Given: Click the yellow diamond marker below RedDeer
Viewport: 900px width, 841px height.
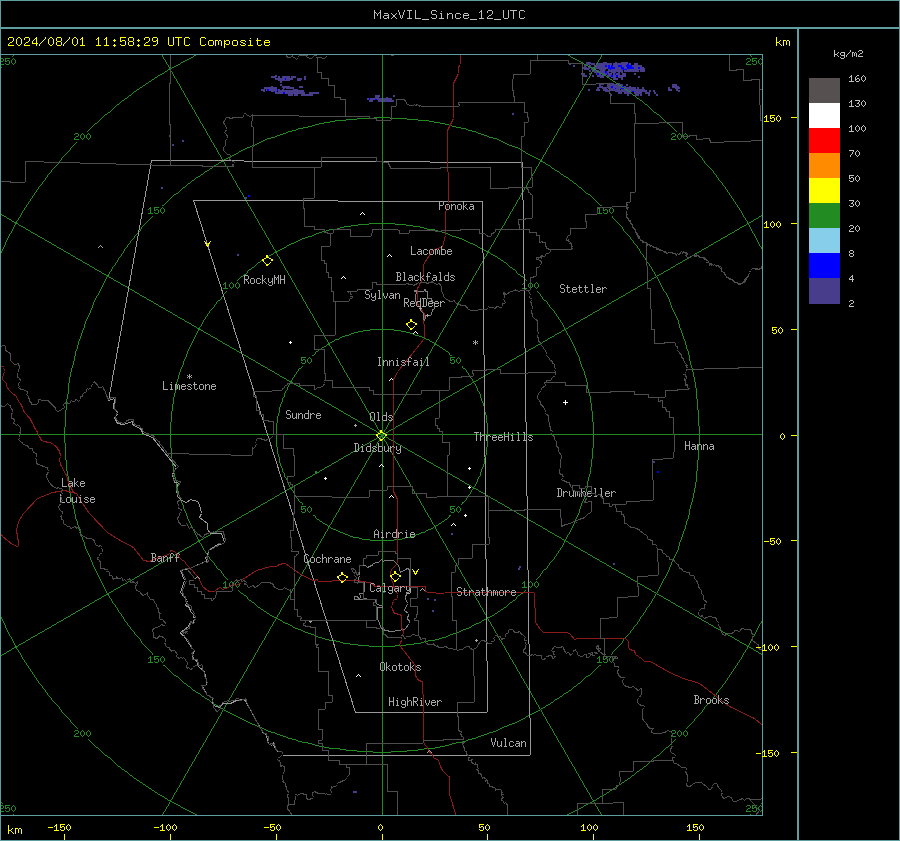Looking at the screenshot, I should coord(411,325).
